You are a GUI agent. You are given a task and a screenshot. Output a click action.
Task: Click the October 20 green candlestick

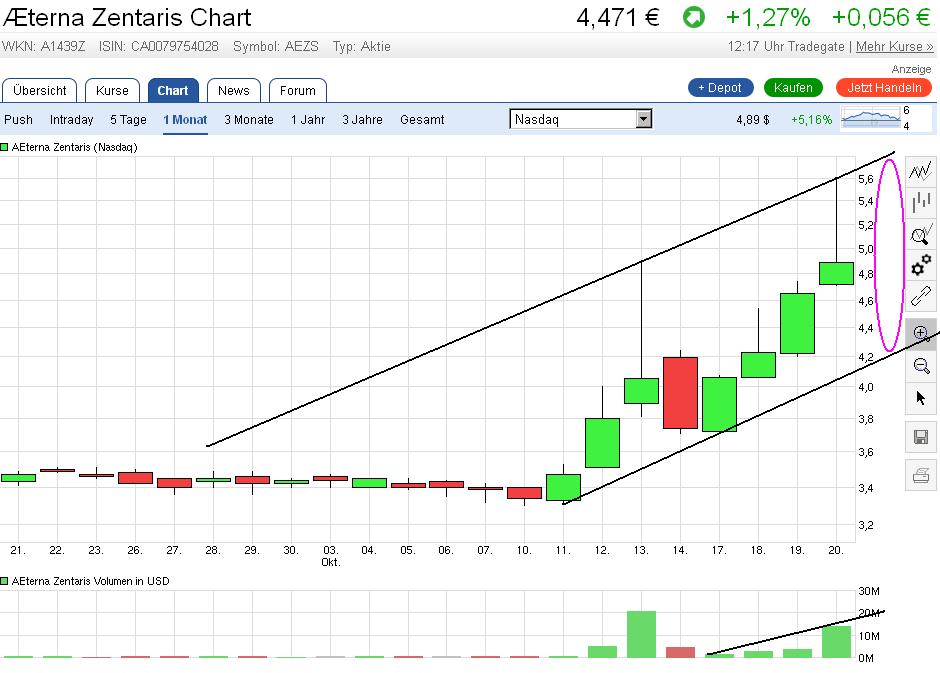tap(836, 273)
